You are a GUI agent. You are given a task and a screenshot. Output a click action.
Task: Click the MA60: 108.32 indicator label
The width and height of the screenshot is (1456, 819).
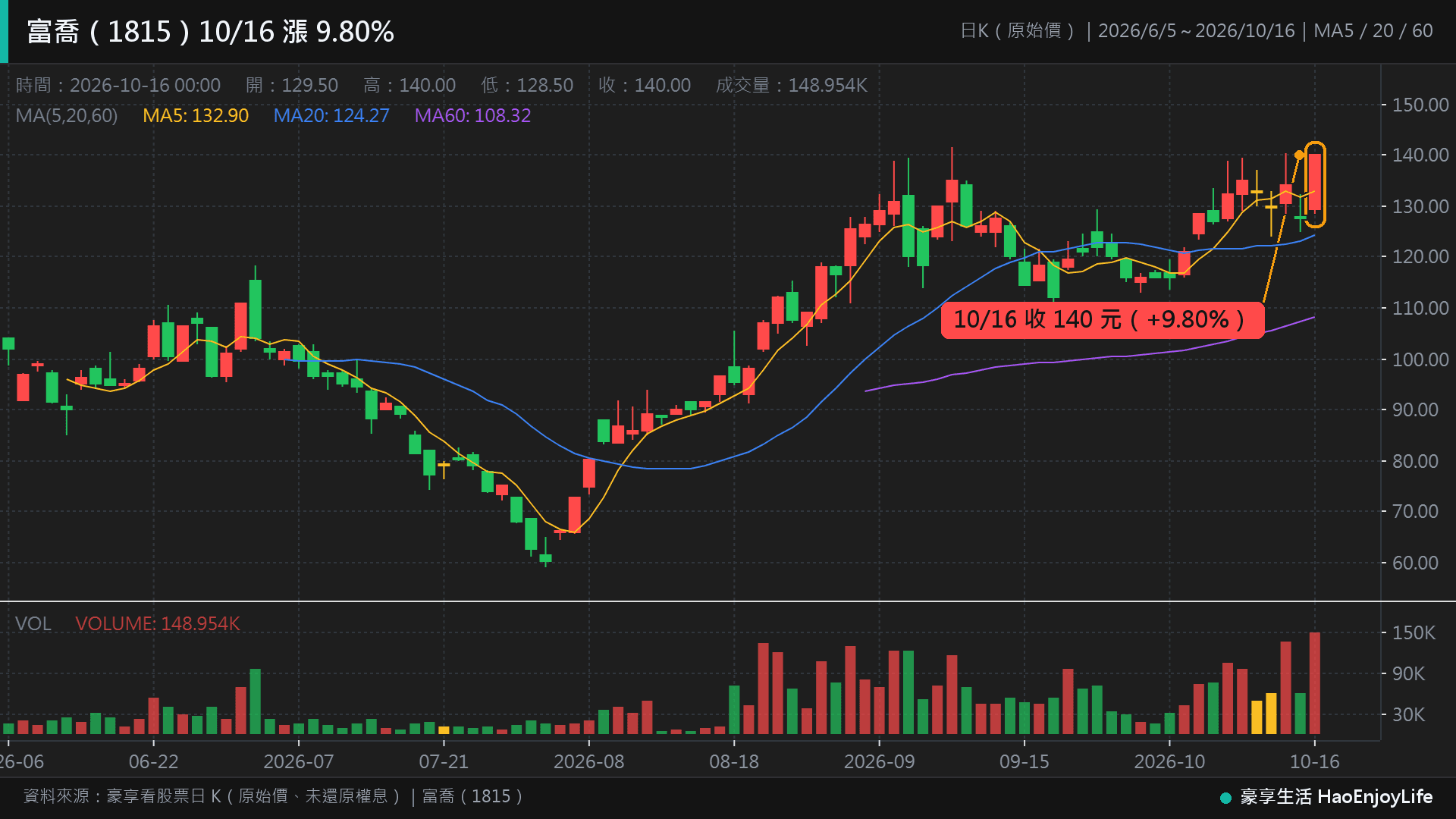click(x=472, y=116)
